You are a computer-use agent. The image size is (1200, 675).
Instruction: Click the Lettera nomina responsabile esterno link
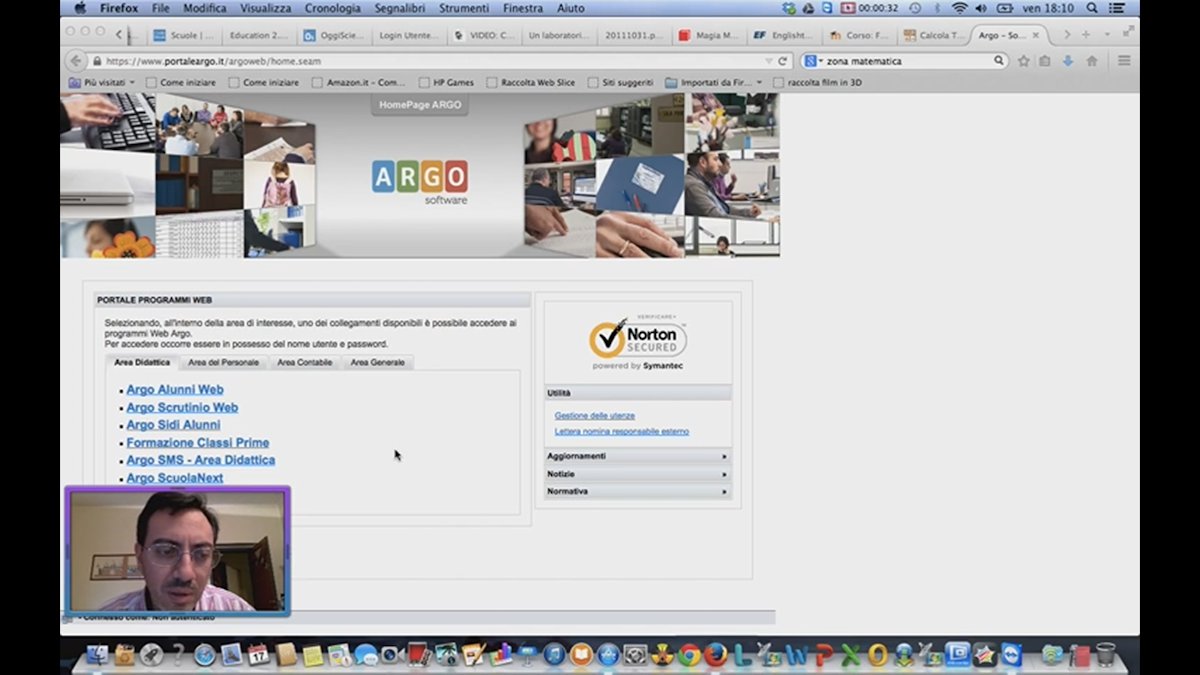(x=622, y=432)
